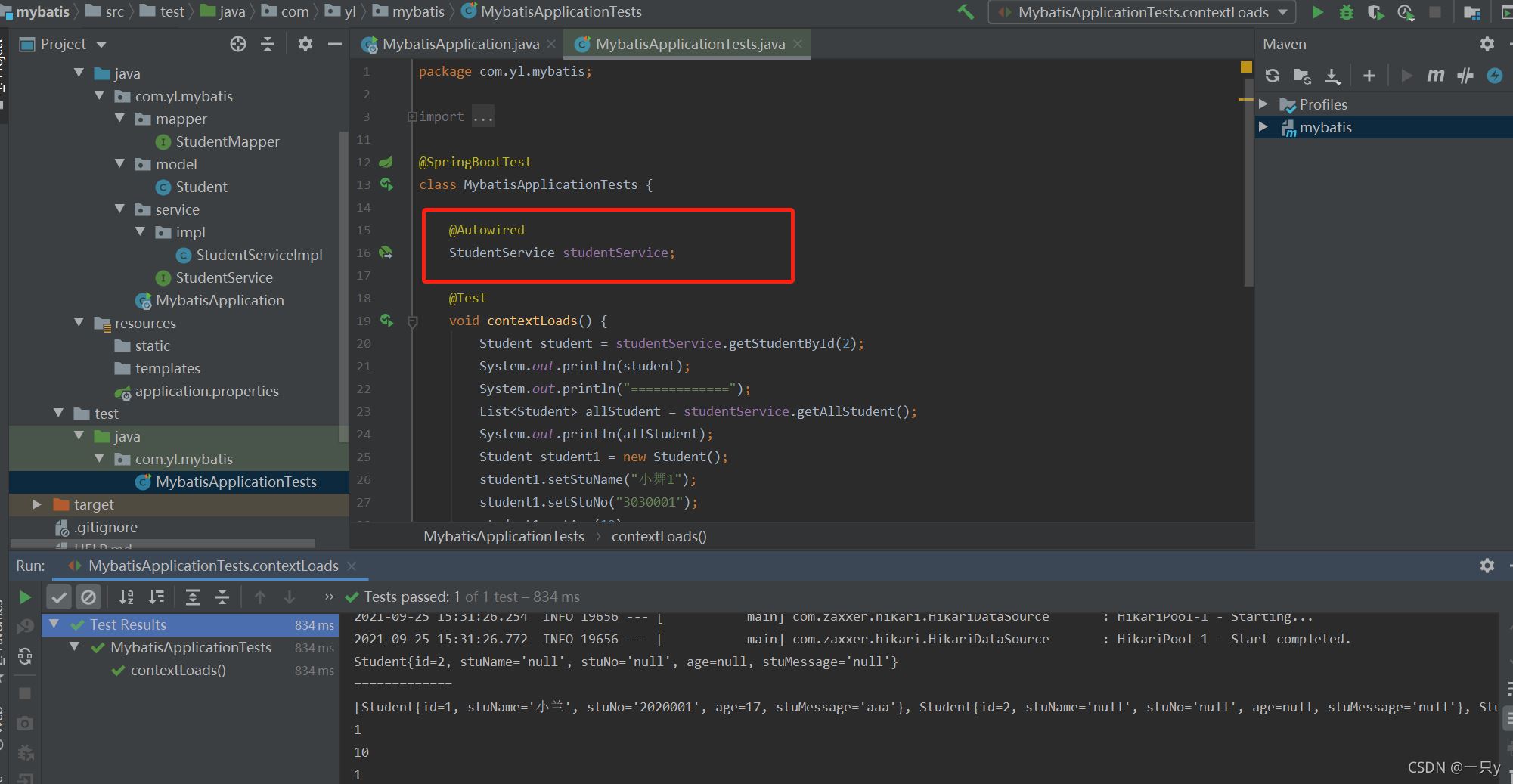Reload all Maven projects
This screenshot has height=784, width=1513.
[x=1273, y=76]
